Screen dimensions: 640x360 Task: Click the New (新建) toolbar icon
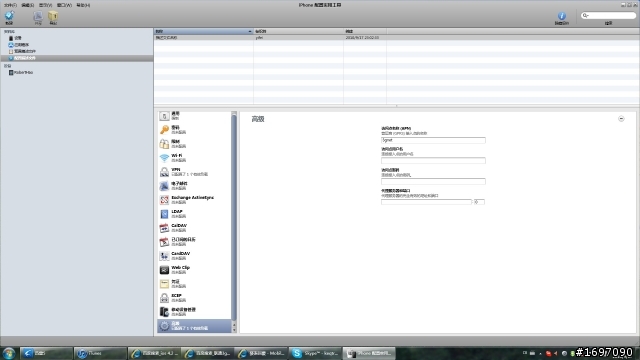point(9,17)
